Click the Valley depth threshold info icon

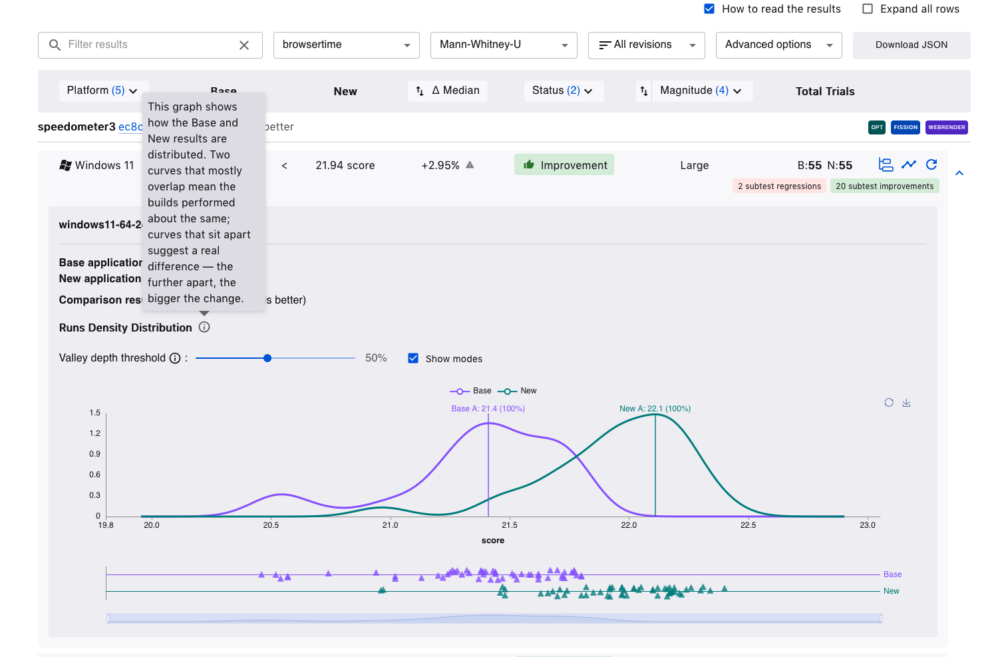pyautogui.click(x=175, y=358)
